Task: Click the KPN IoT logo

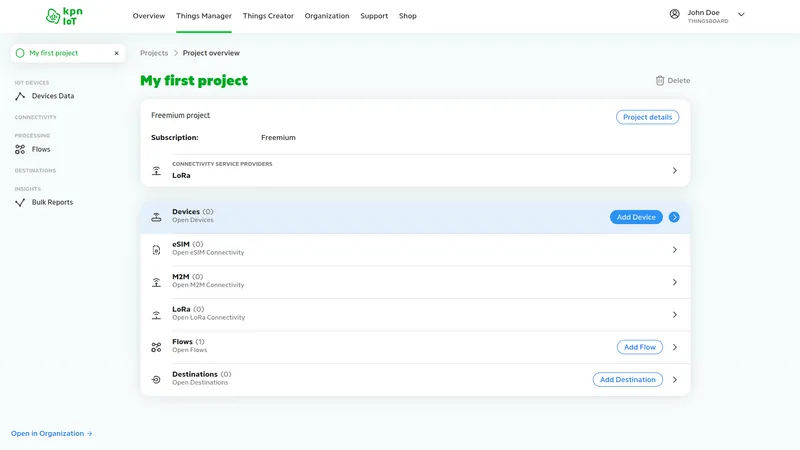Action: [64, 16]
